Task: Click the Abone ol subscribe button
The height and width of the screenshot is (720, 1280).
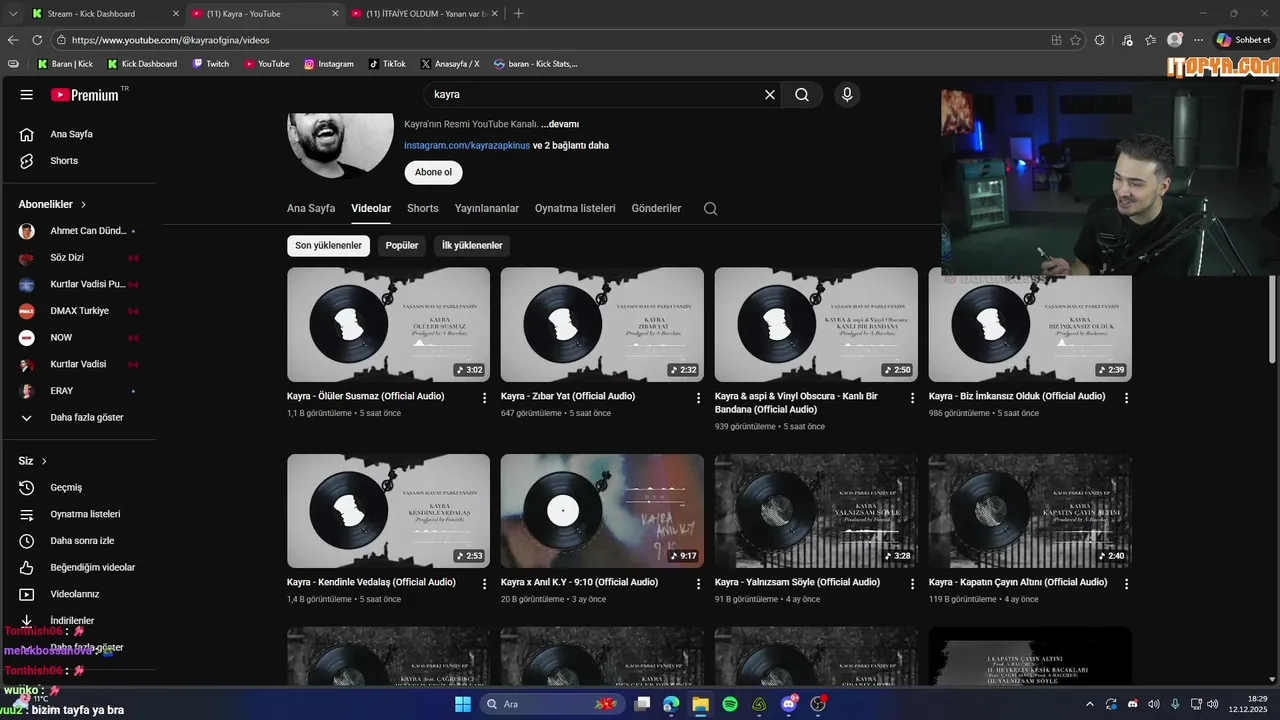Action: pos(433,172)
